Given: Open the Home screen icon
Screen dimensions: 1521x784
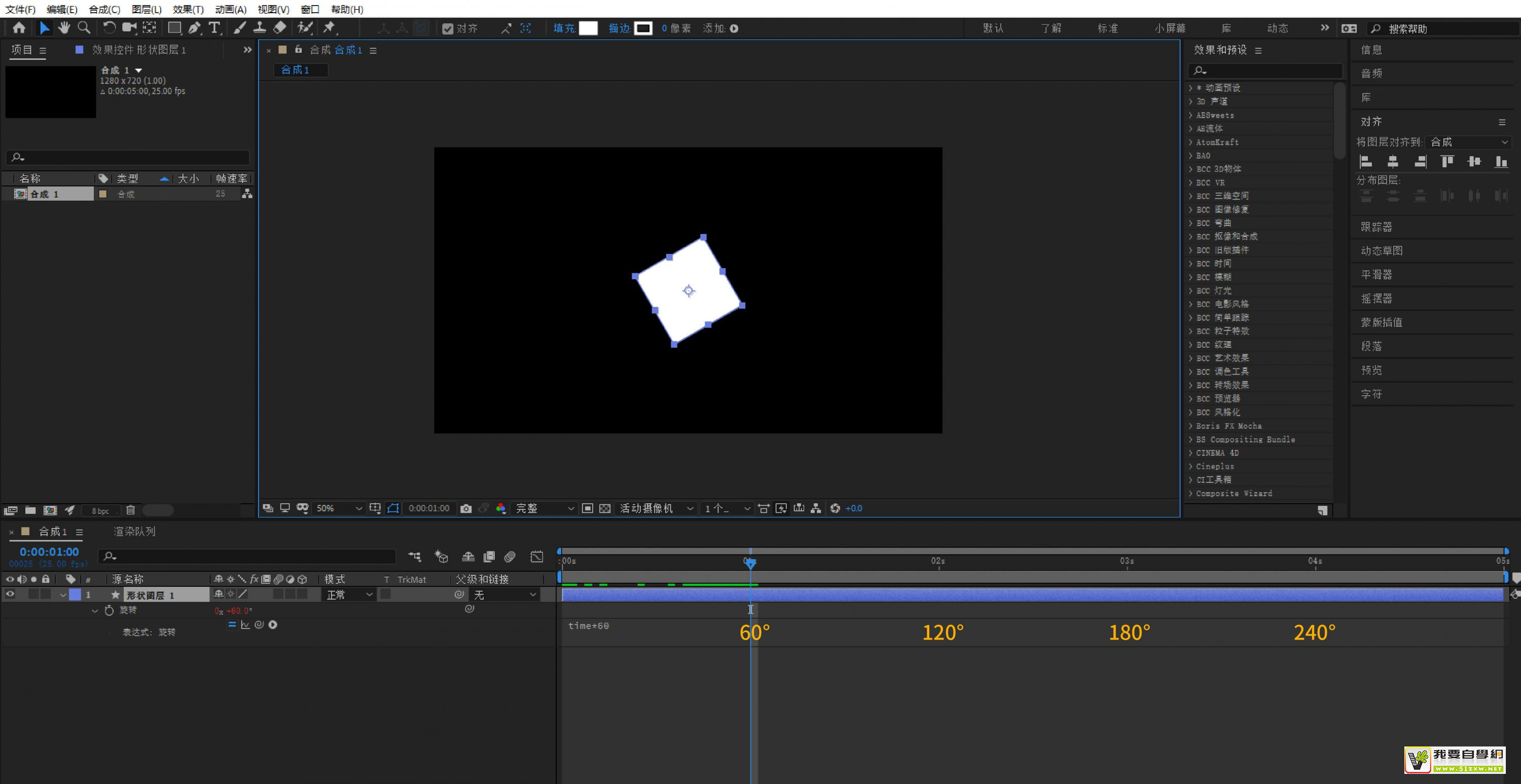Looking at the screenshot, I should point(19,28).
